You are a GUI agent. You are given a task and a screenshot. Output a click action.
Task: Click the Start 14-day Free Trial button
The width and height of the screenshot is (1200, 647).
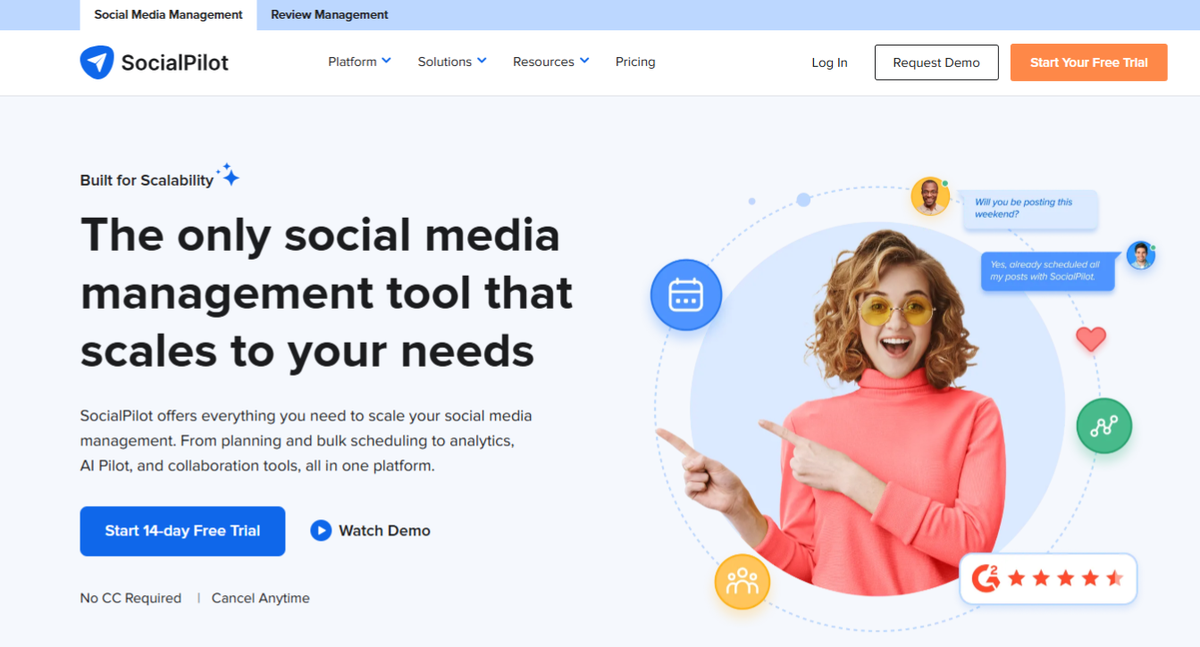click(183, 531)
